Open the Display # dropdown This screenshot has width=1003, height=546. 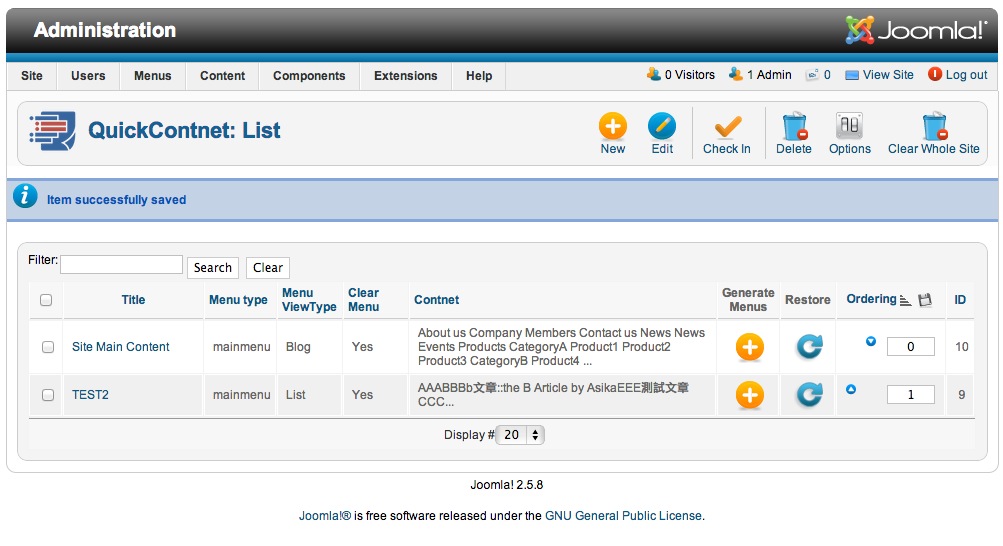[520, 435]
